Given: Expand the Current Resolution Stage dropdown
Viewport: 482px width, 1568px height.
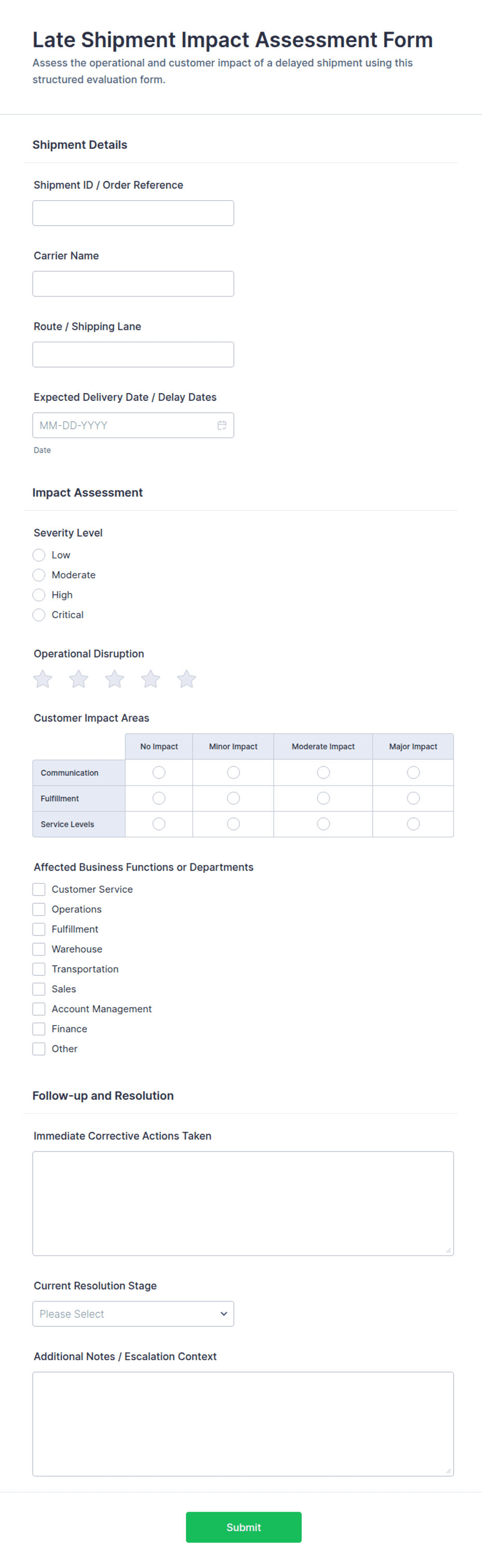Looking at the screenshot, I should (x=133, y=1313).
